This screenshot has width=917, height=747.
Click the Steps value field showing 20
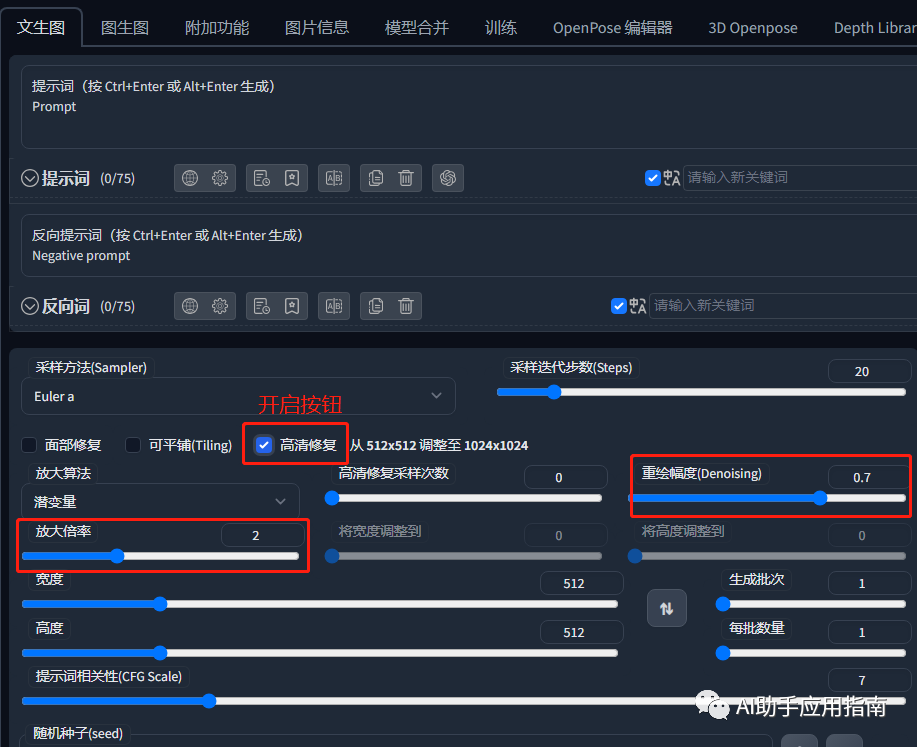pyautogui.click(x=870, y=371)
